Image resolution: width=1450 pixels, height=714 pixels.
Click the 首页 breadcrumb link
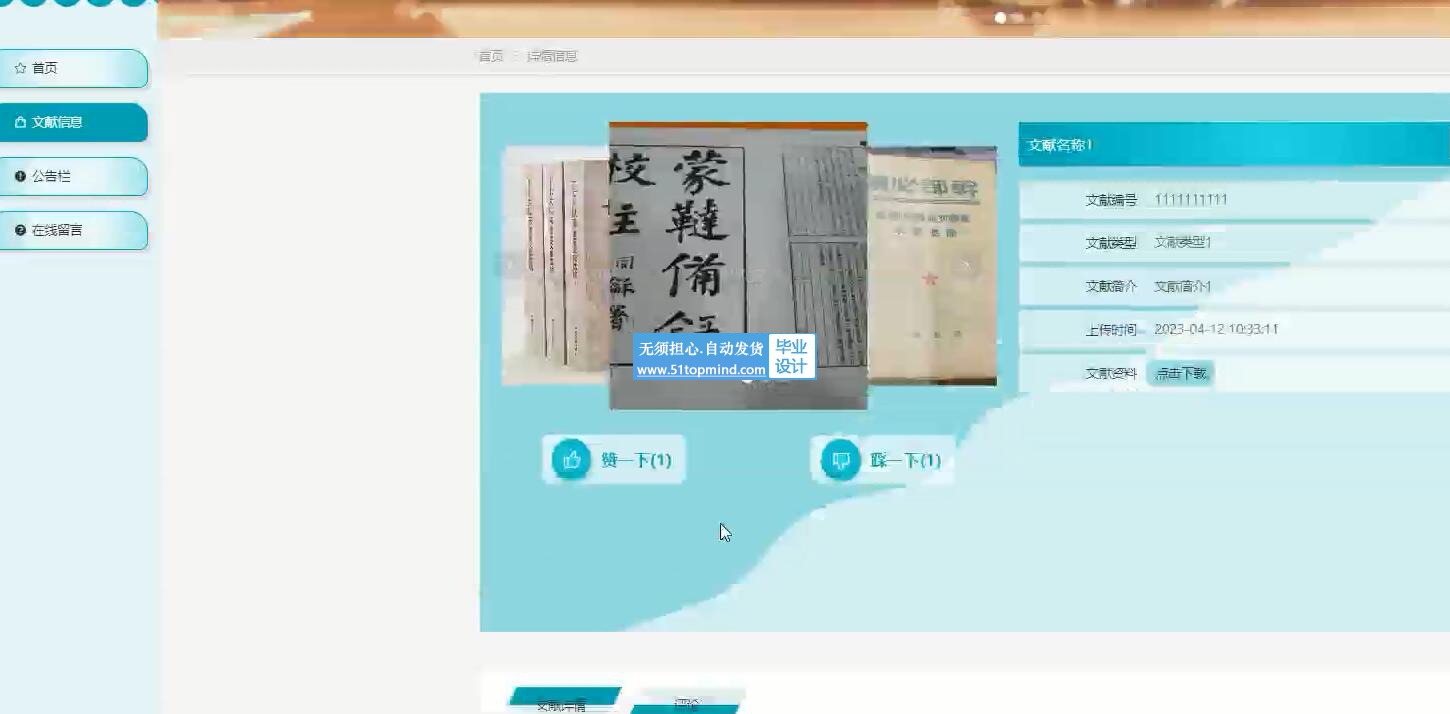[491, 56]
